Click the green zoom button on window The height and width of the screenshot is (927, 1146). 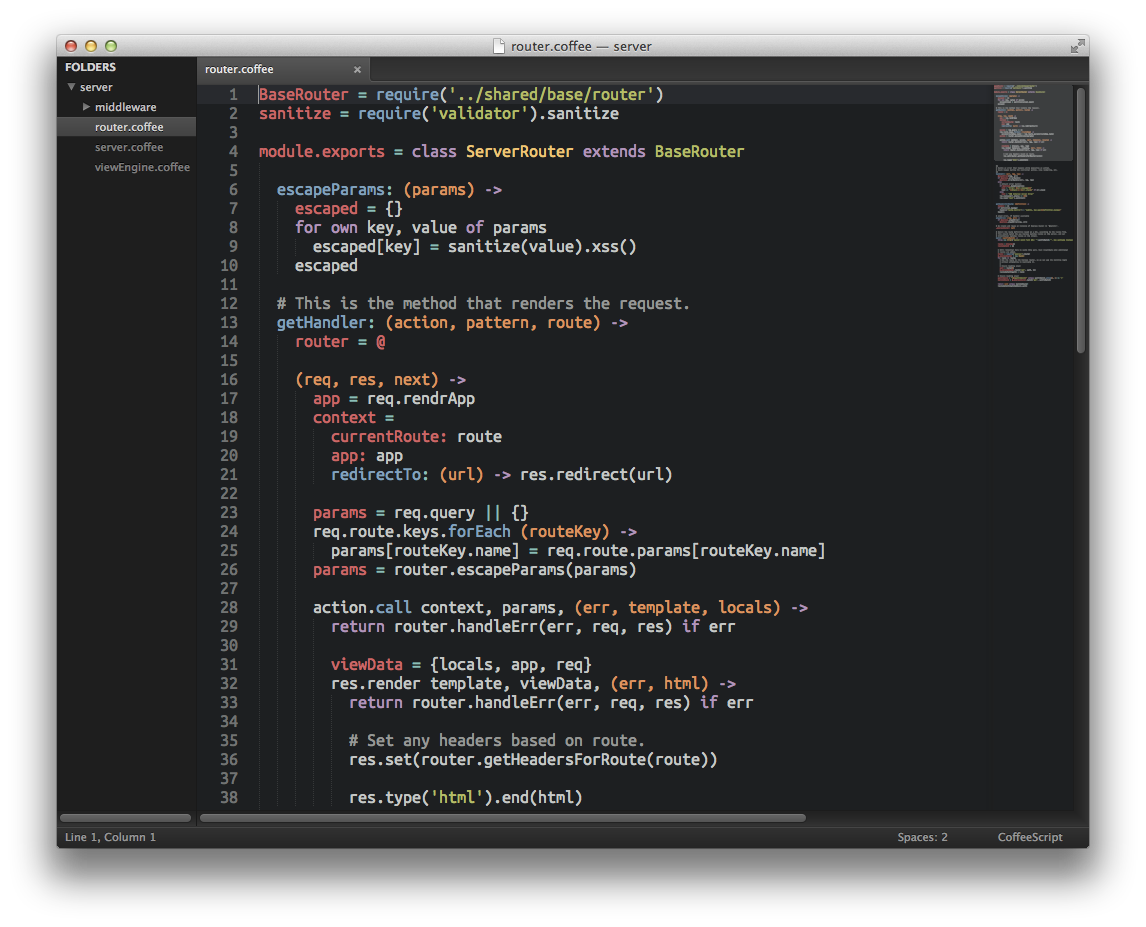110,45
